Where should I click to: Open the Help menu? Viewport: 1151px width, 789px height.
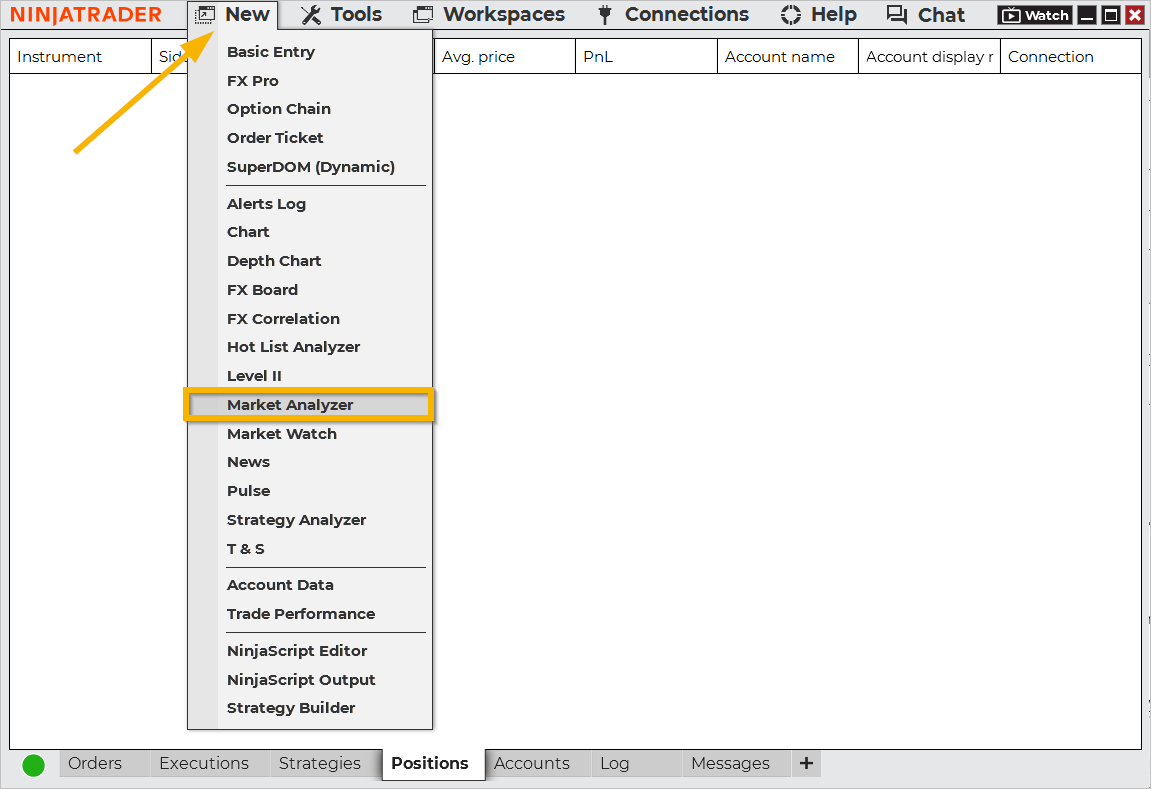[x=818, y=15]
